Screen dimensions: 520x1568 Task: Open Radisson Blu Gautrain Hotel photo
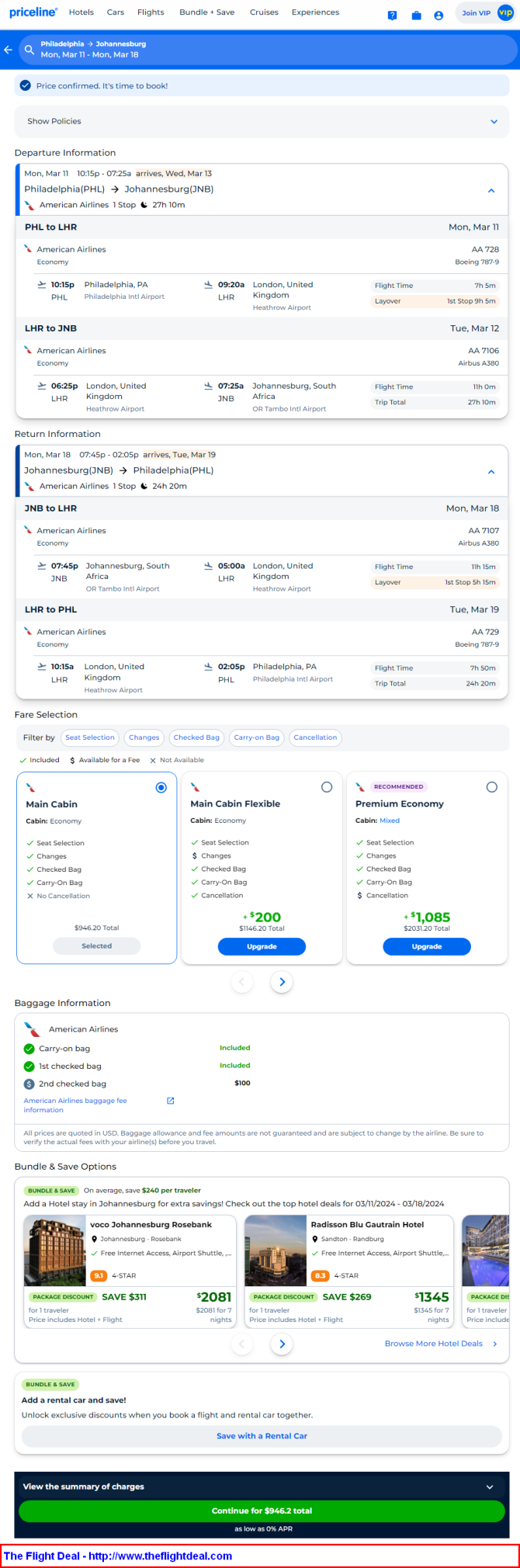[x=276, y=1251]
